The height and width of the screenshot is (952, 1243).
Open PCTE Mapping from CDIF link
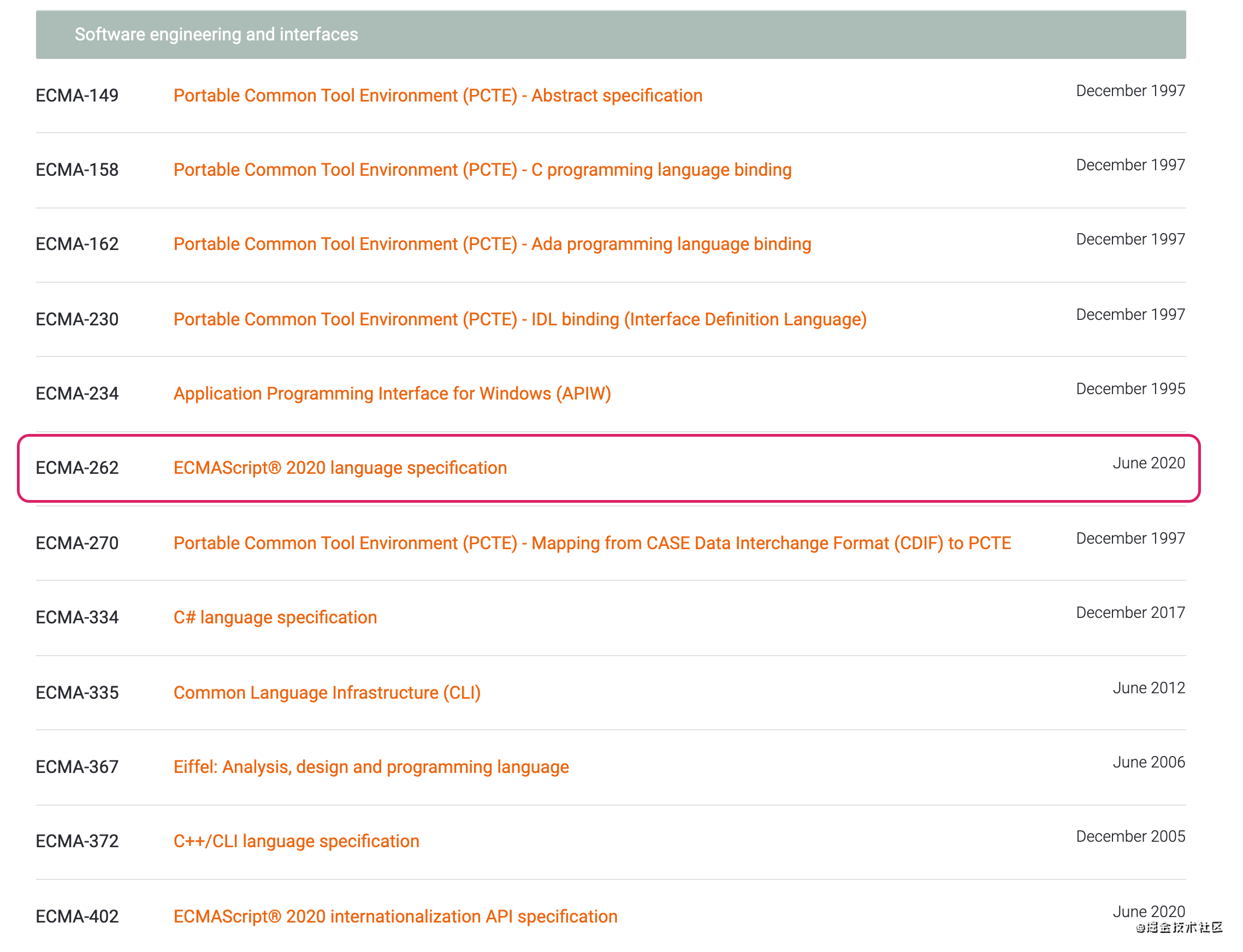pos(592,543)
